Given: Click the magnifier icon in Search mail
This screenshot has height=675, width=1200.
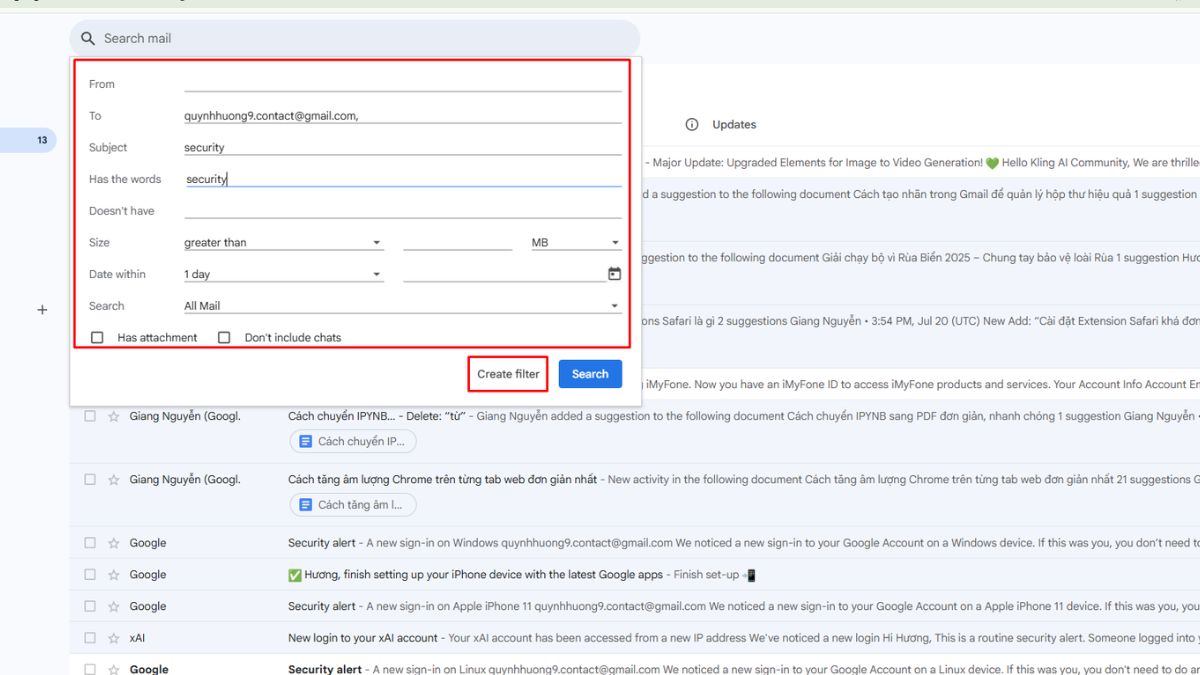Looking at the screenshot, I should point(88,38).
